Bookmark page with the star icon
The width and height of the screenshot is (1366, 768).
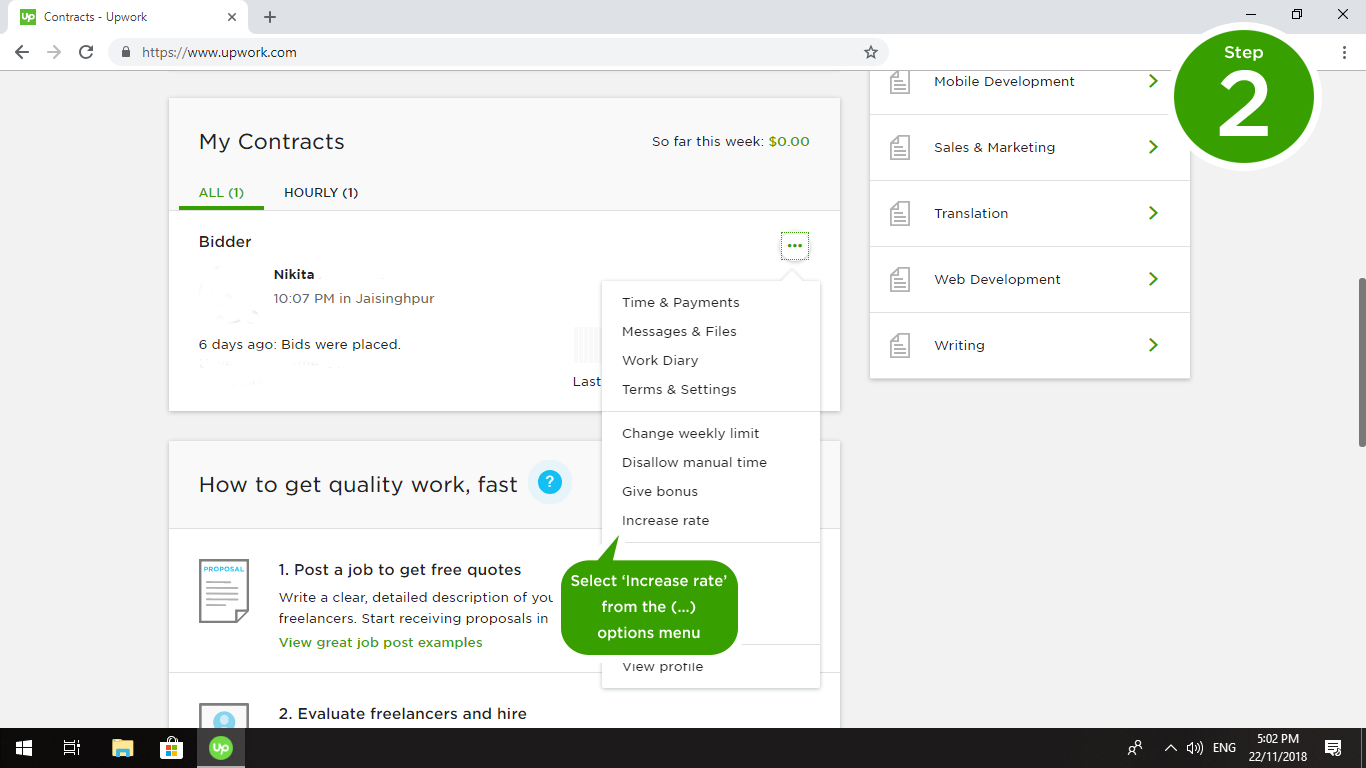click(870, 52)
